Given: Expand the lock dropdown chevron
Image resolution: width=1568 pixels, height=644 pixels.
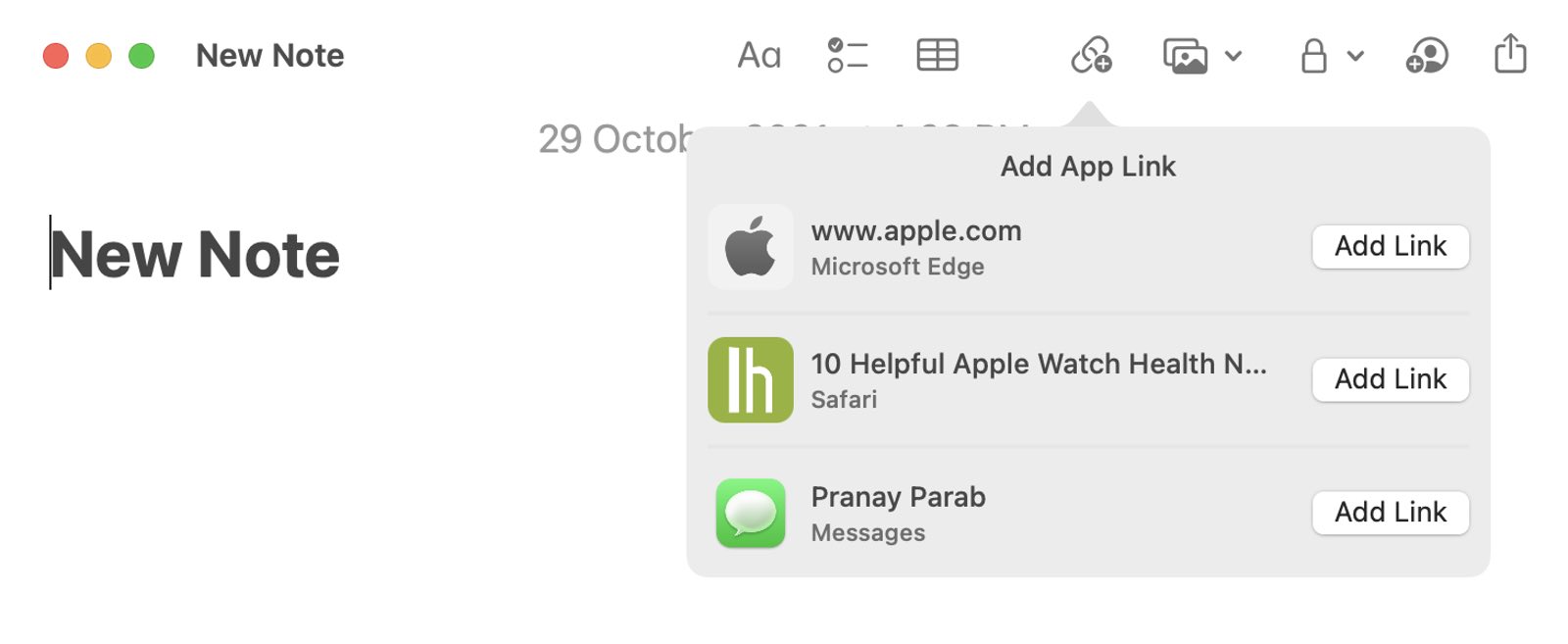Looking at the screenshot, I should tap(1355, 56).
